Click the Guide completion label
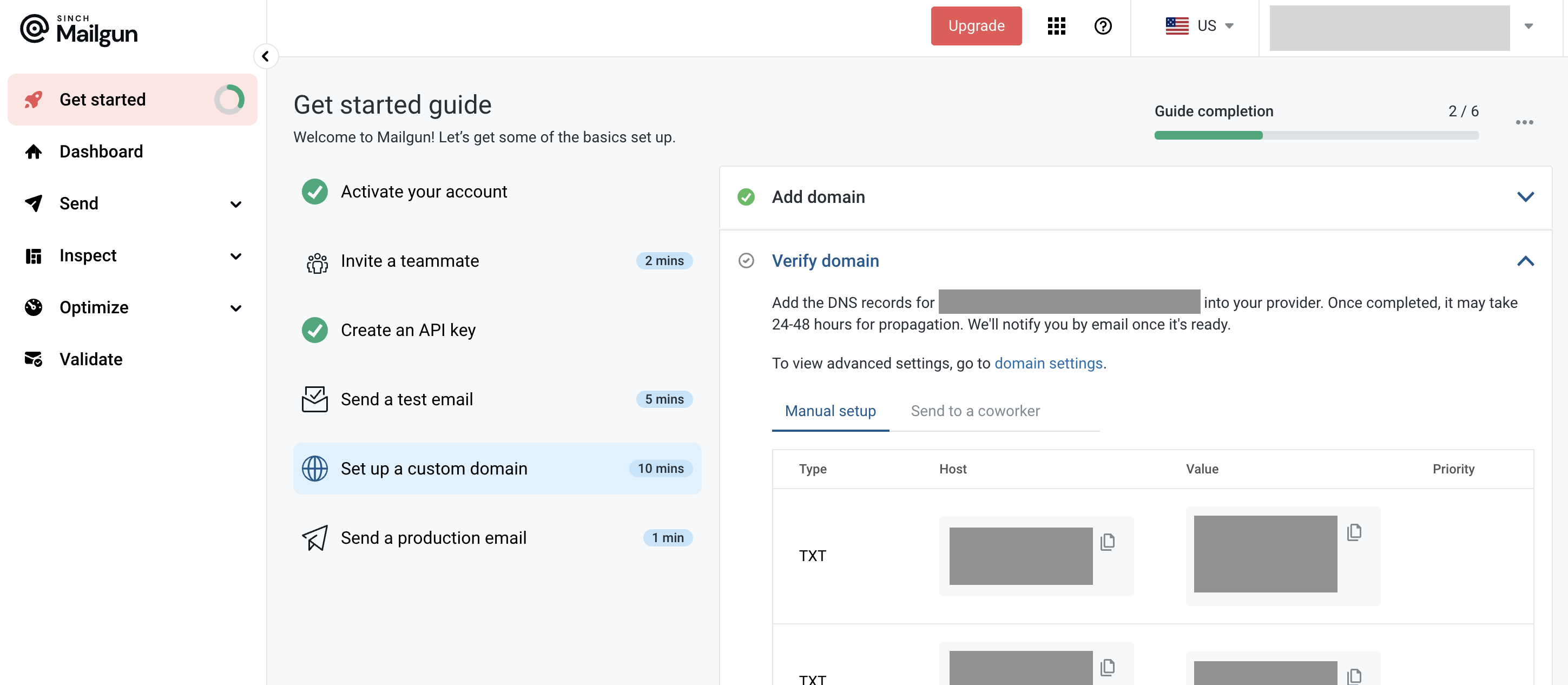The height and width of the screenshot is (685, 1568). pos(1213,111)
